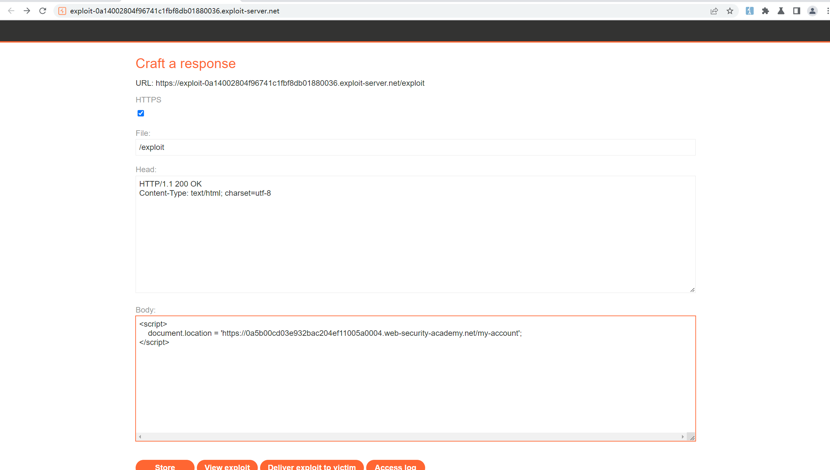Store the exploit

click(x=165, y=466)
